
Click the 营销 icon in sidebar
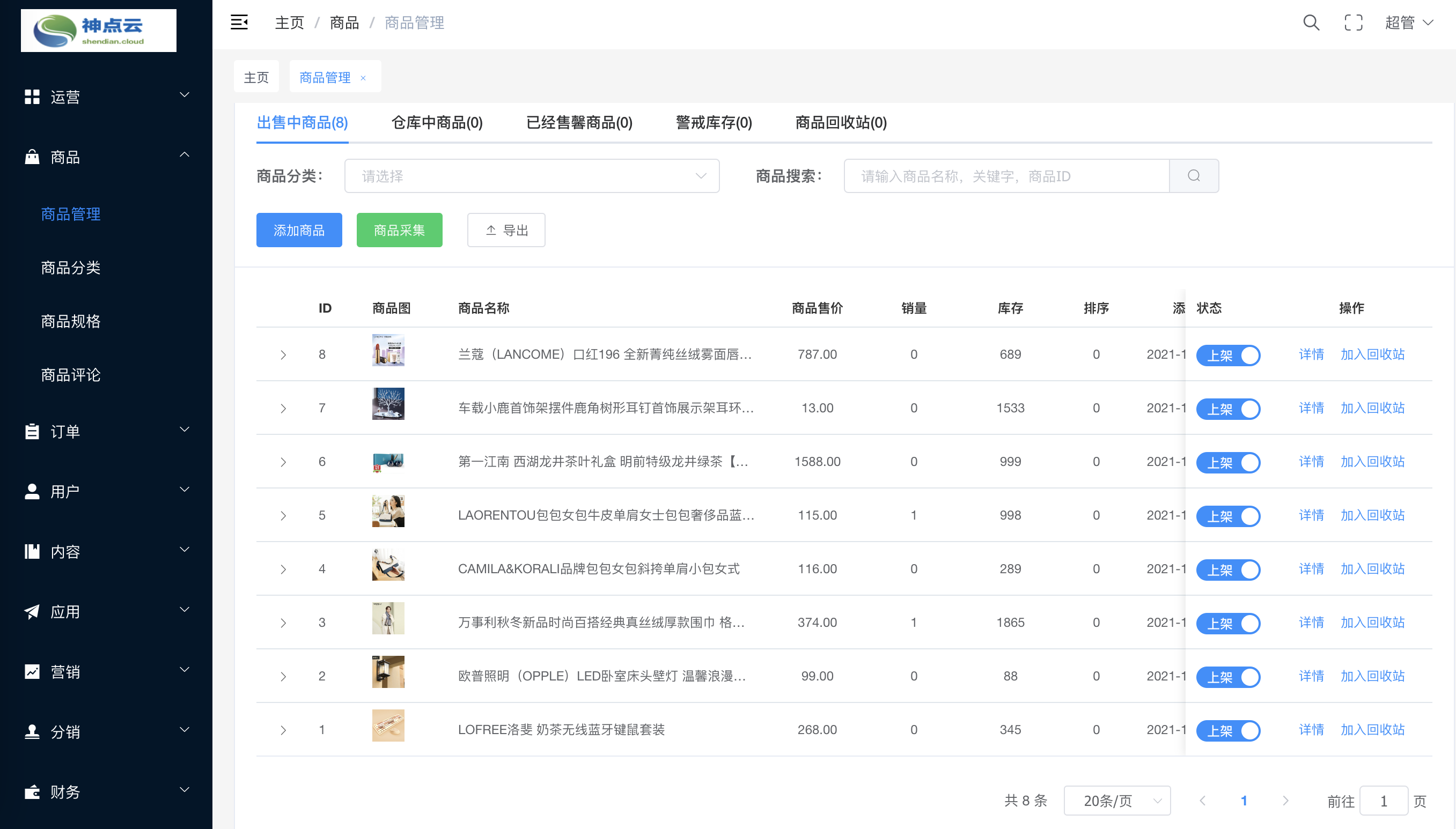click(32, 671)
